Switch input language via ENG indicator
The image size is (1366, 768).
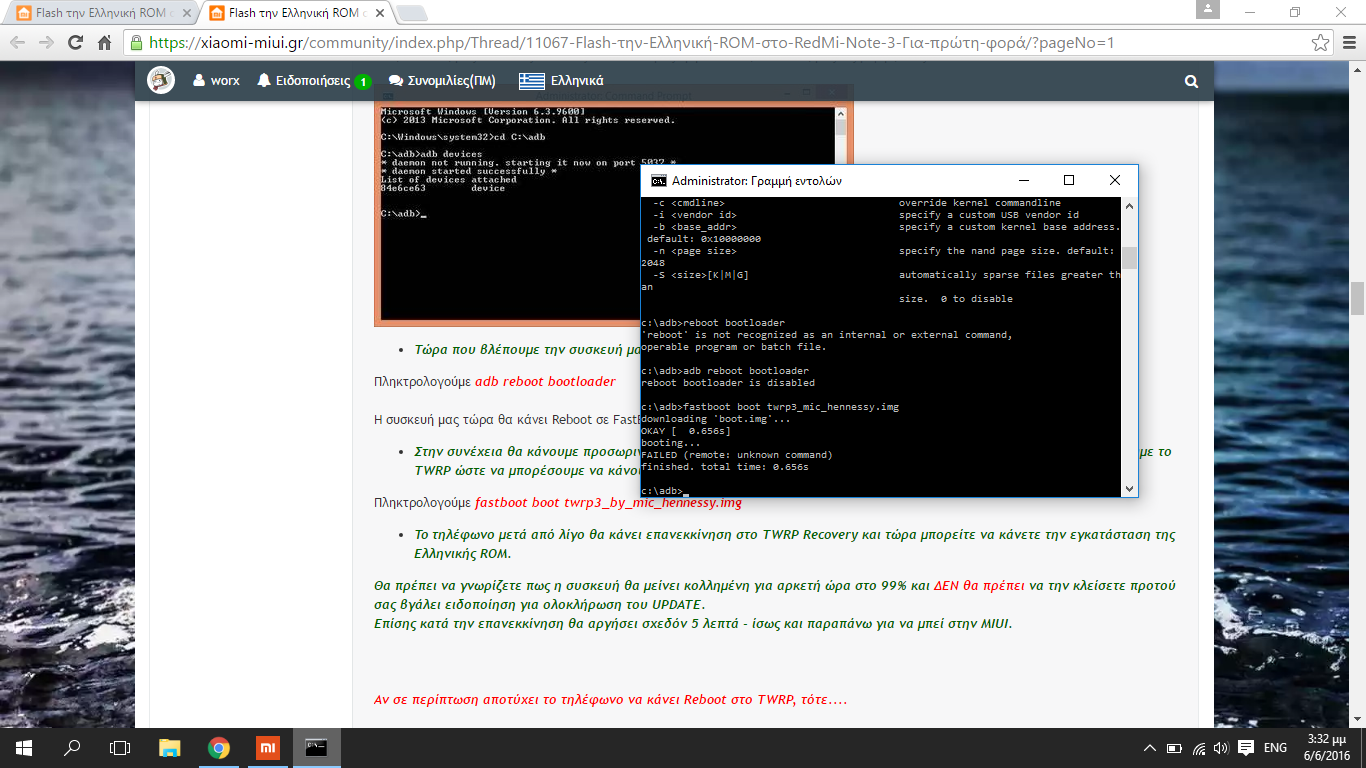[x=1275, y=748]
